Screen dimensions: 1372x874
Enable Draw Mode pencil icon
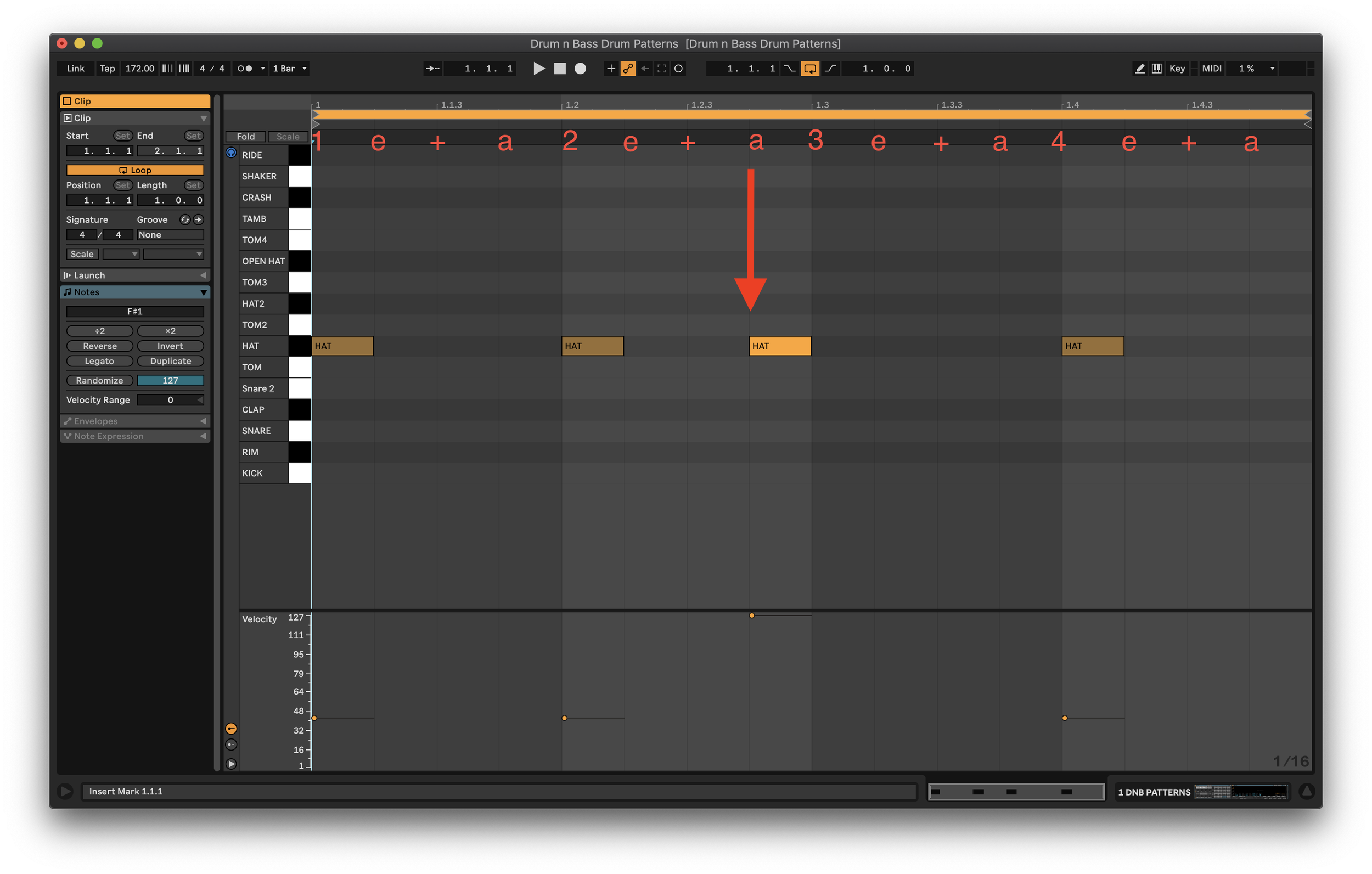pos(1139,69)
